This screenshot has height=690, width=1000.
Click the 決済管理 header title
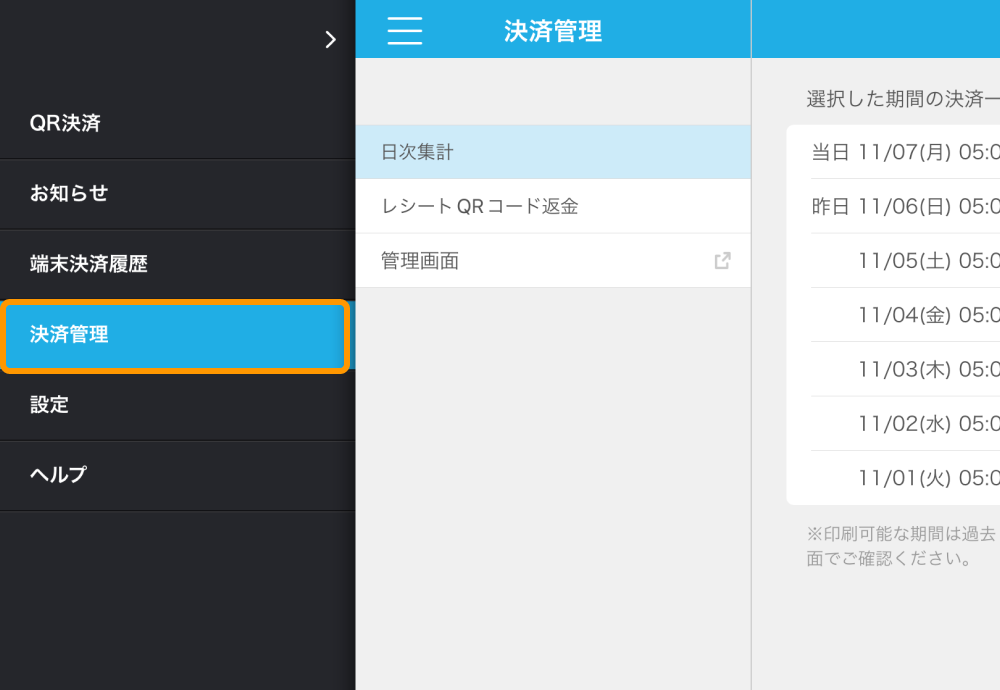tap(552, 31)
